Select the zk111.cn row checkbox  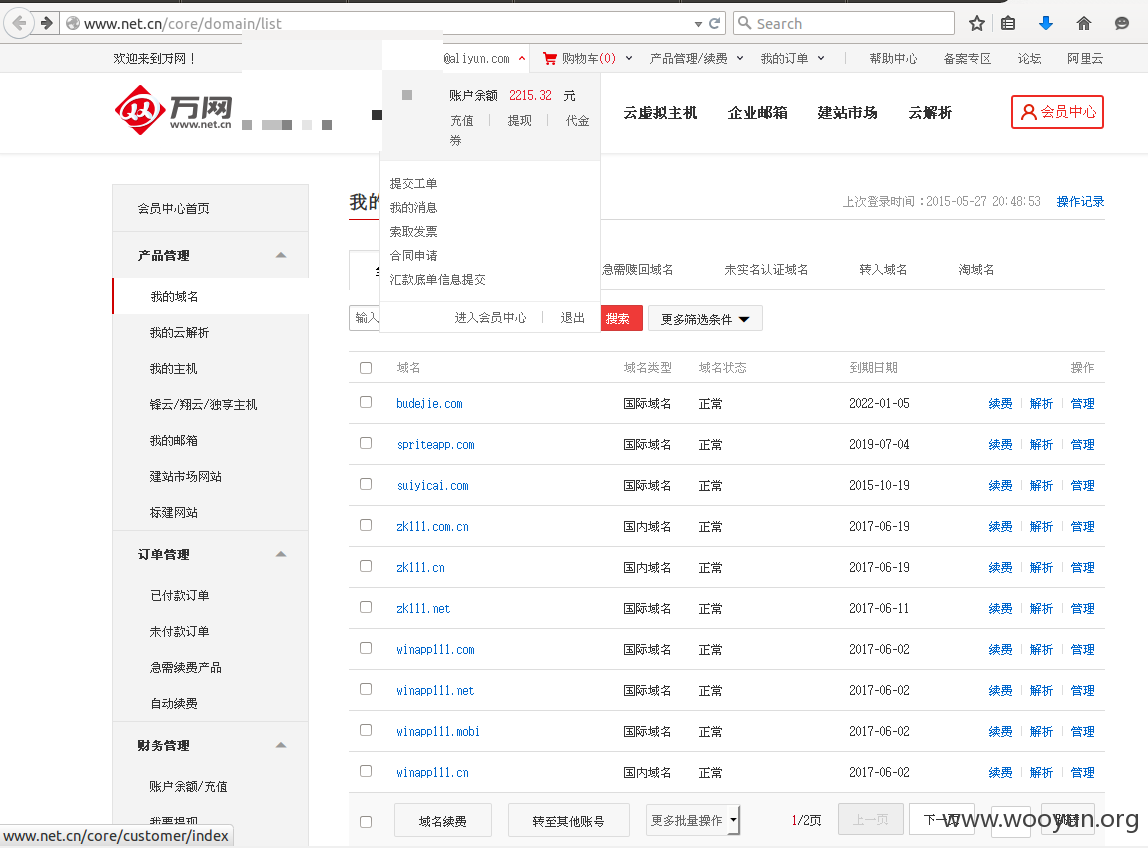pyautogui.click(x=366, y=566)
